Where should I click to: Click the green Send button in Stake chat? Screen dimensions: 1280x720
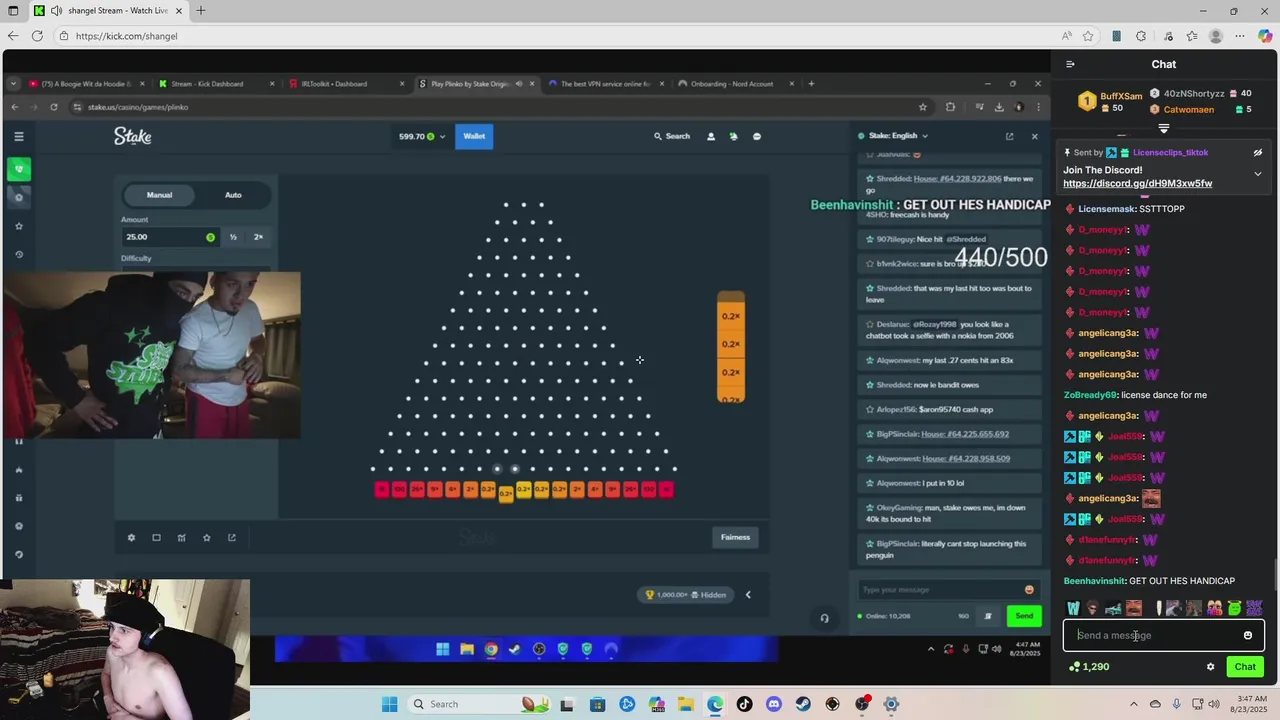(x=1024, y=616)
